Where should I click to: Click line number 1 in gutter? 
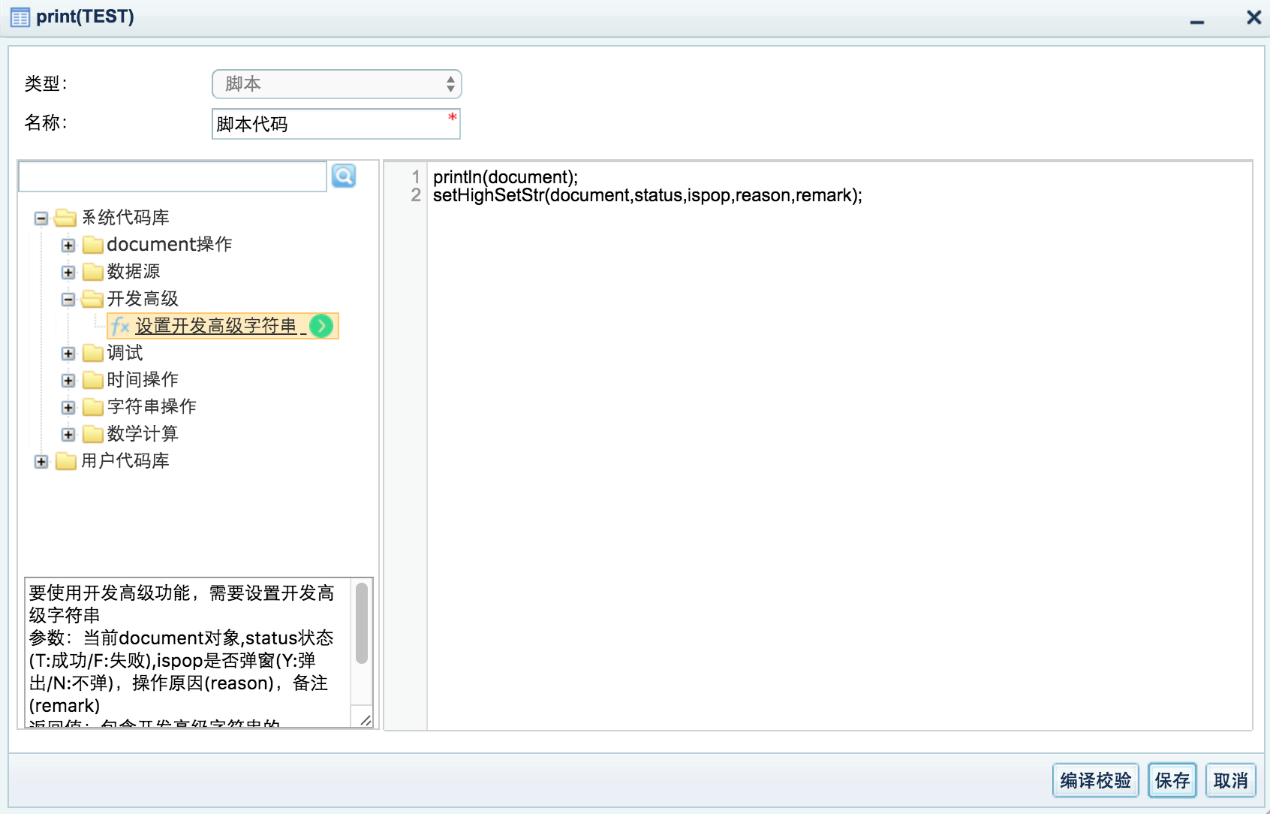[x=416, y=177]
